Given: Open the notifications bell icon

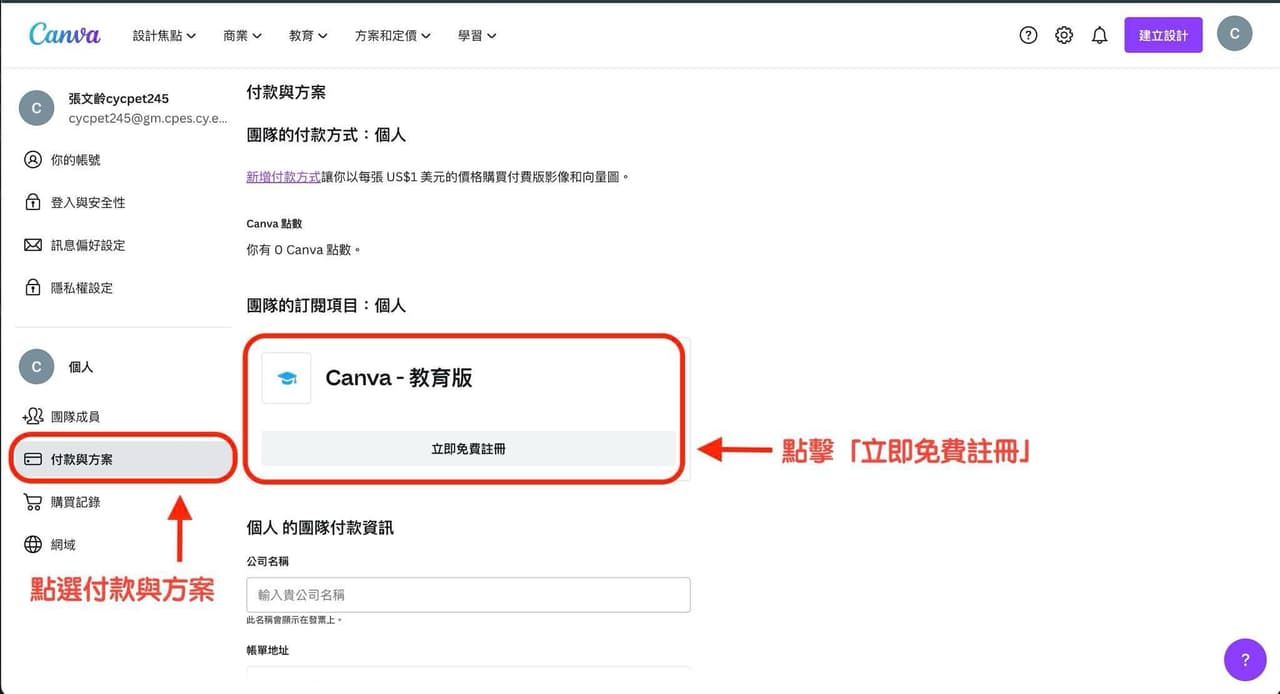Looking at the screenshot, I should coord(1100,35).
